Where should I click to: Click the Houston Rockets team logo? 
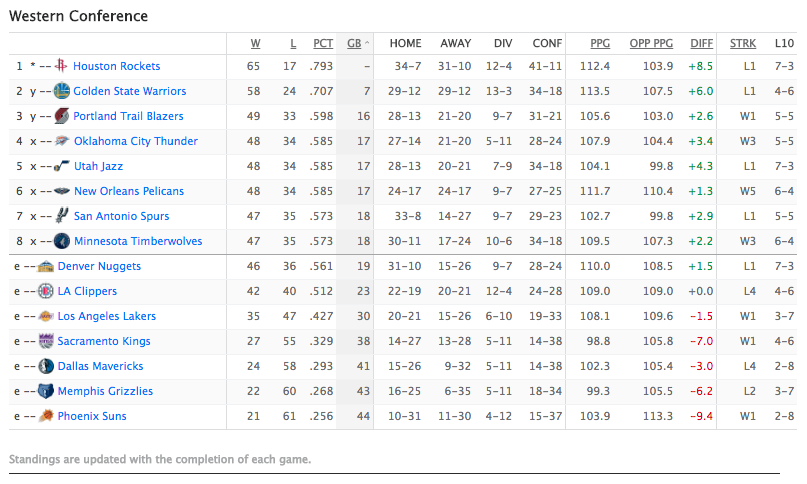62,66
